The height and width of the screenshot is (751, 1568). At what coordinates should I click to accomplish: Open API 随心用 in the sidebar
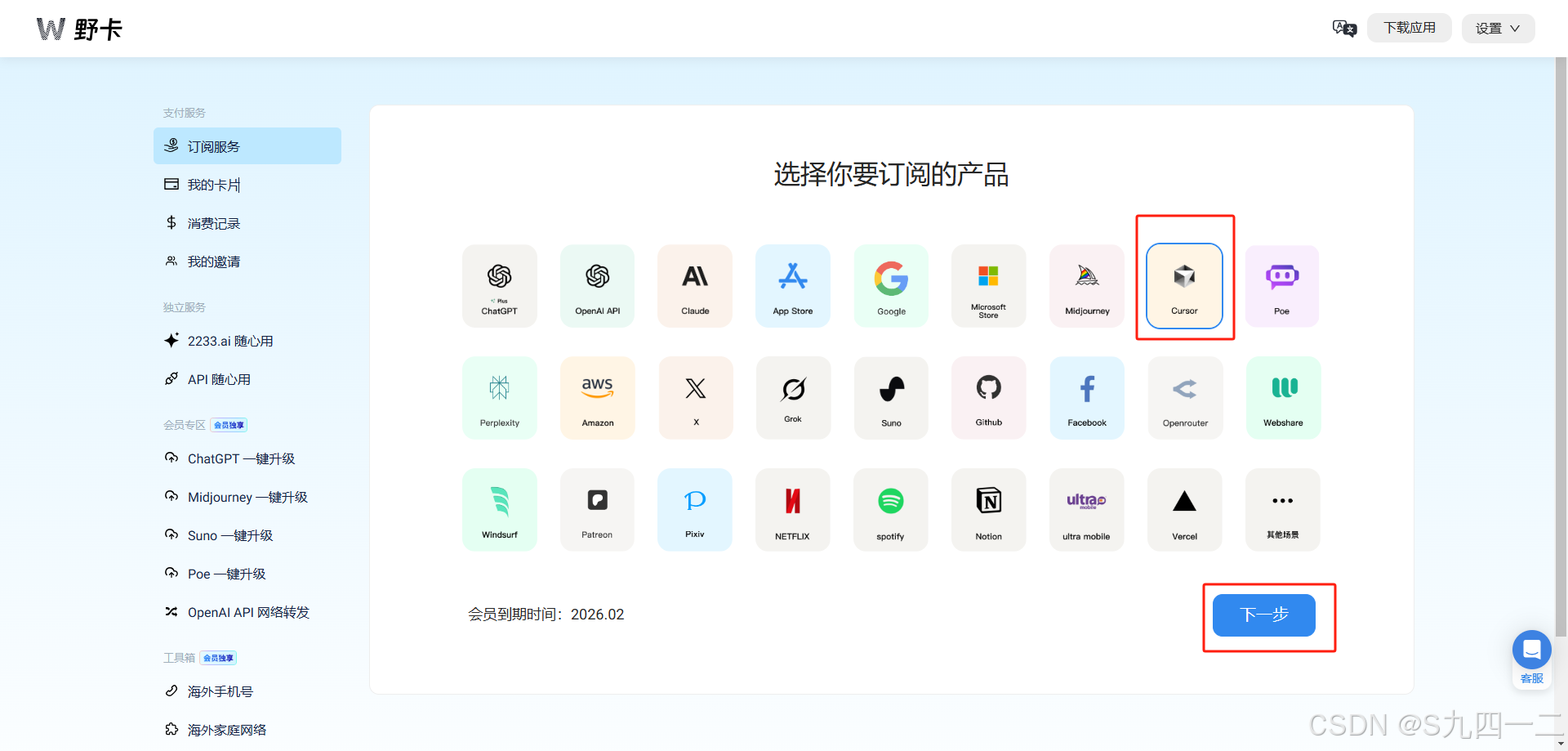pos(247,379)
